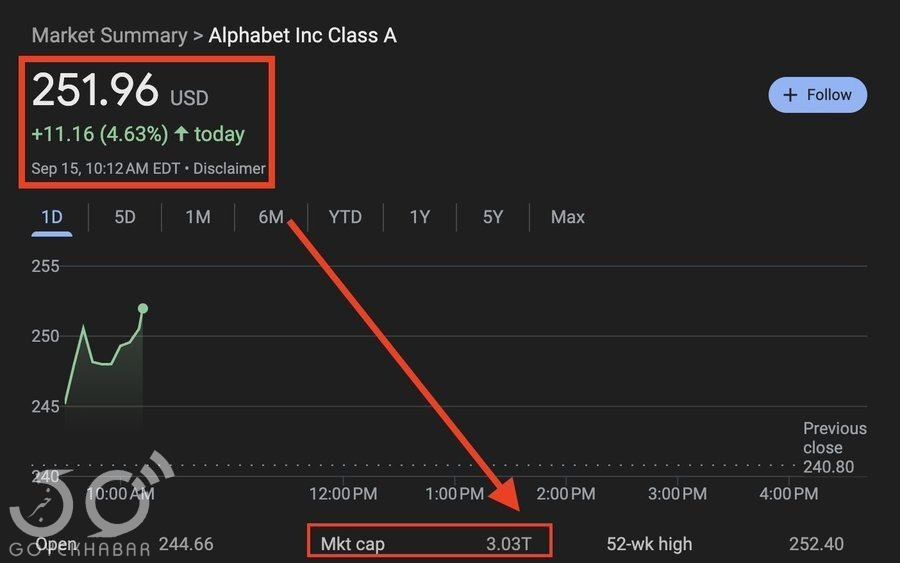Click the Market Summary breadcrumb
Viewport: 900px width, 563px height.
pos(109,36)
